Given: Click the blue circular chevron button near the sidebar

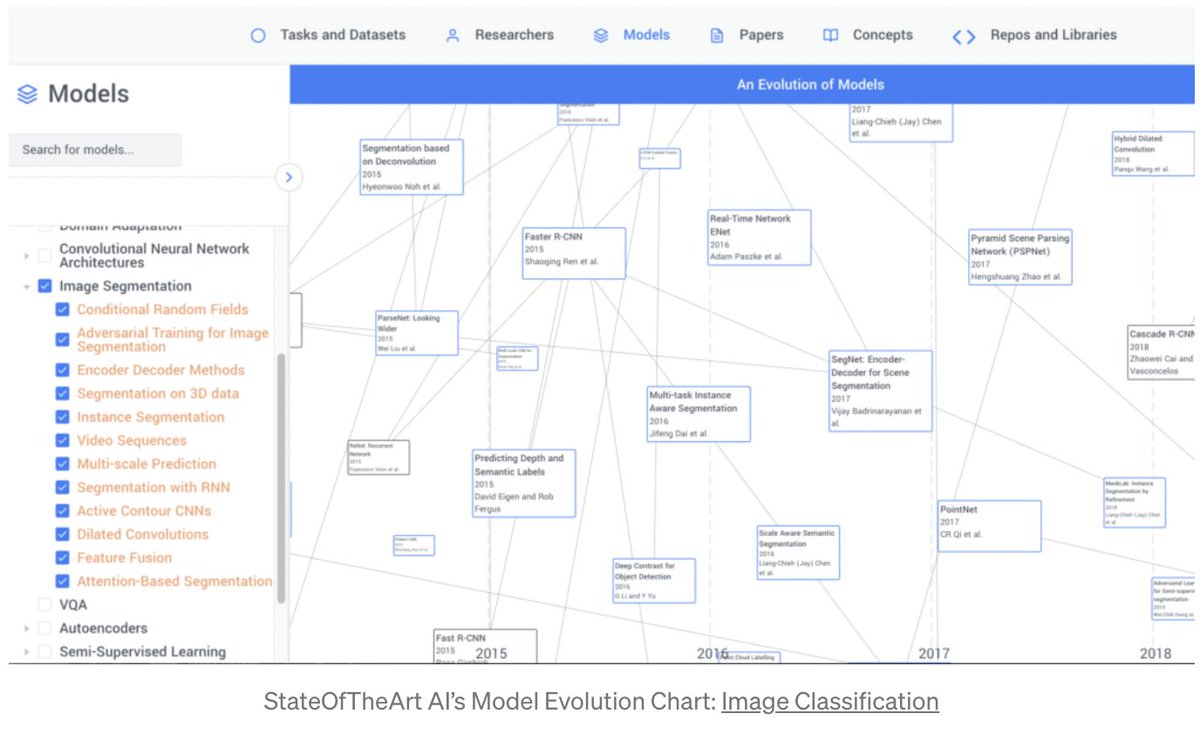Looking at the screenshot, I should click(288, 177).
